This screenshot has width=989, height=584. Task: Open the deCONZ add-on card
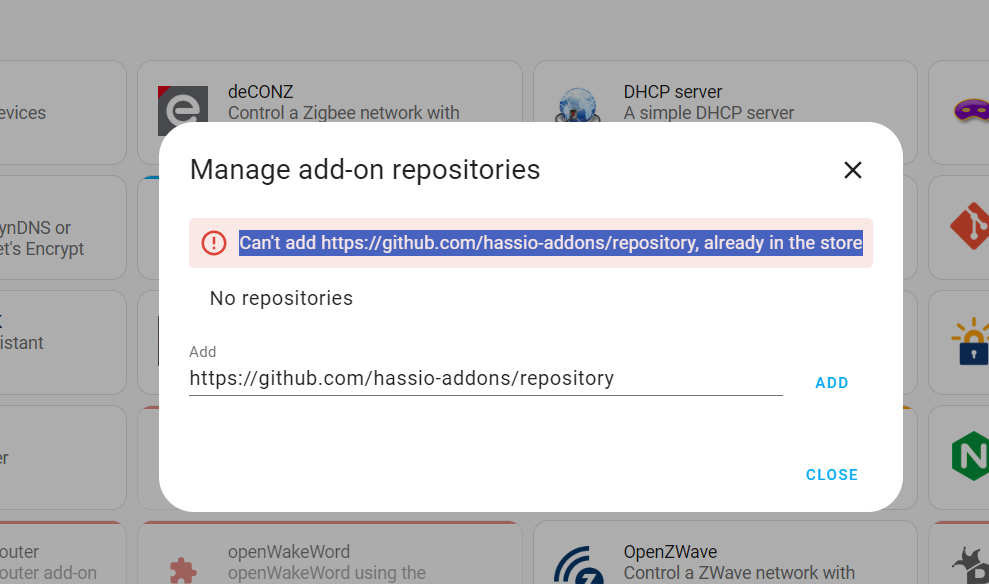tap(330, 102)
